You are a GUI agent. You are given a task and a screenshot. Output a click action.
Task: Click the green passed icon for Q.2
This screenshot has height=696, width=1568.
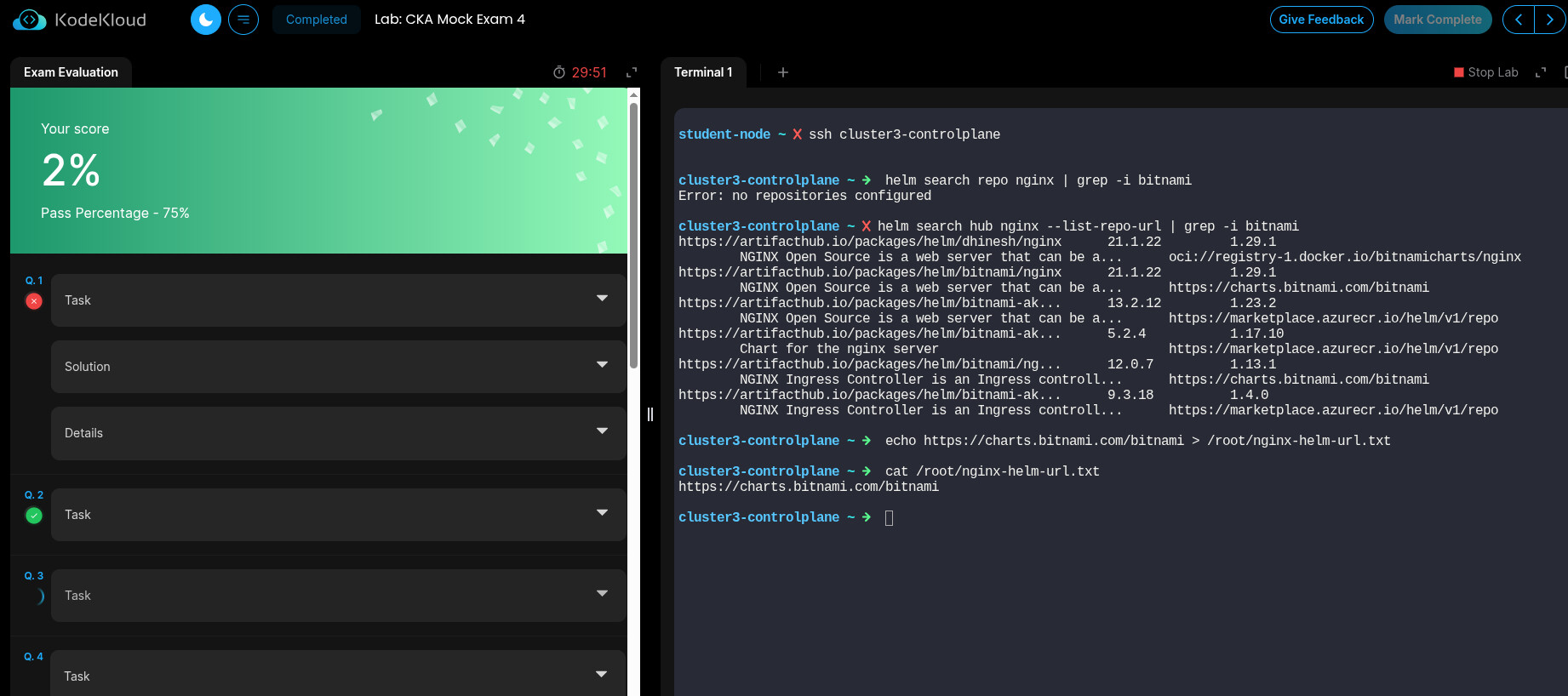tap(34, 516)
